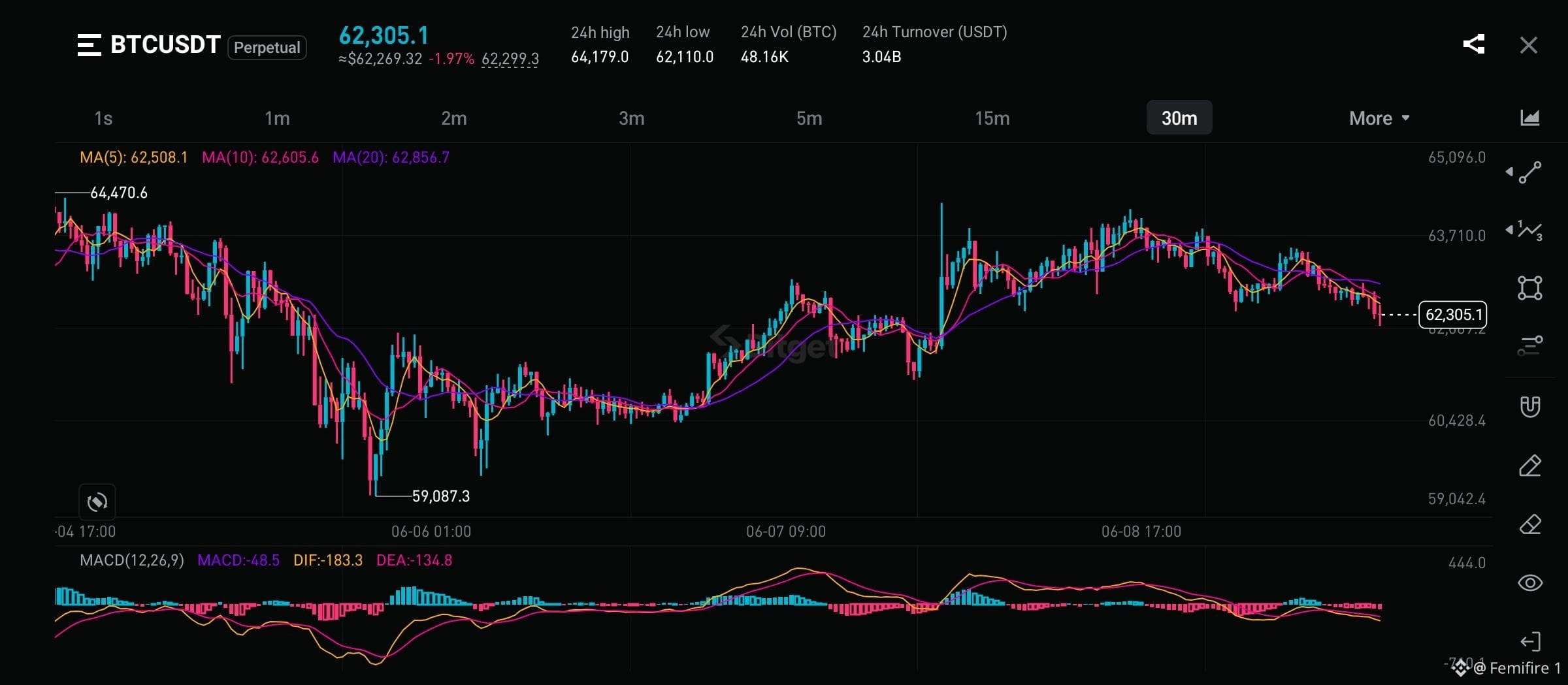Click the 64,470.6 high price marker
This screenshot has height=685, width=1568.
click(118, 193)
